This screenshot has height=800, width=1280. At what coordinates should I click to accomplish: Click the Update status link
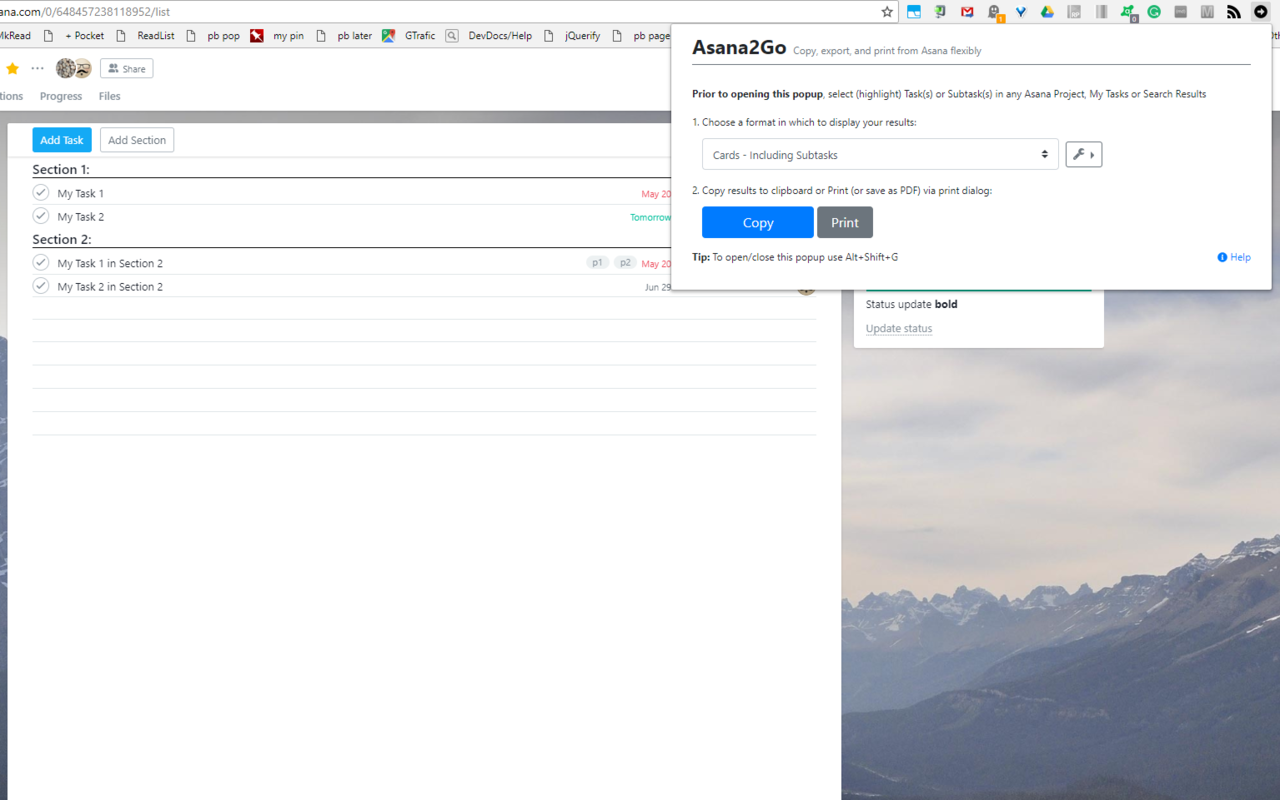(898, 328)
